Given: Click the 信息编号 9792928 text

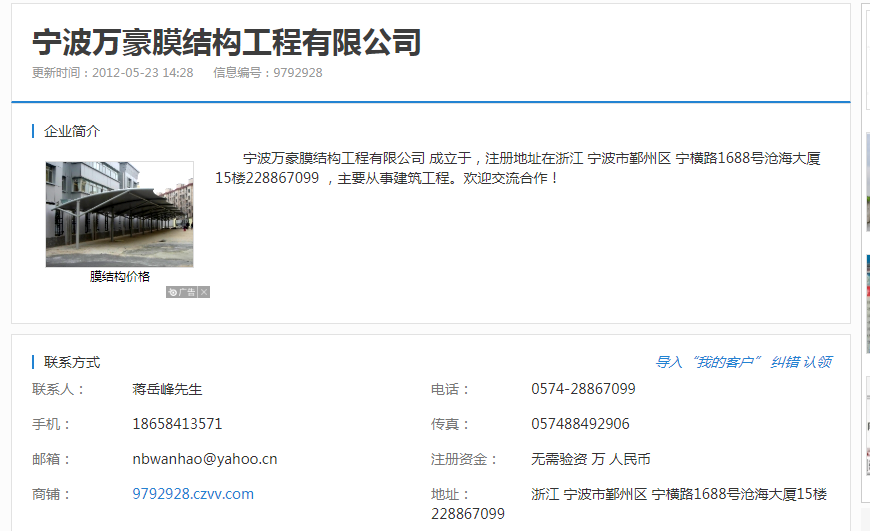Looking at the screenshot, I should pos(267,73).
